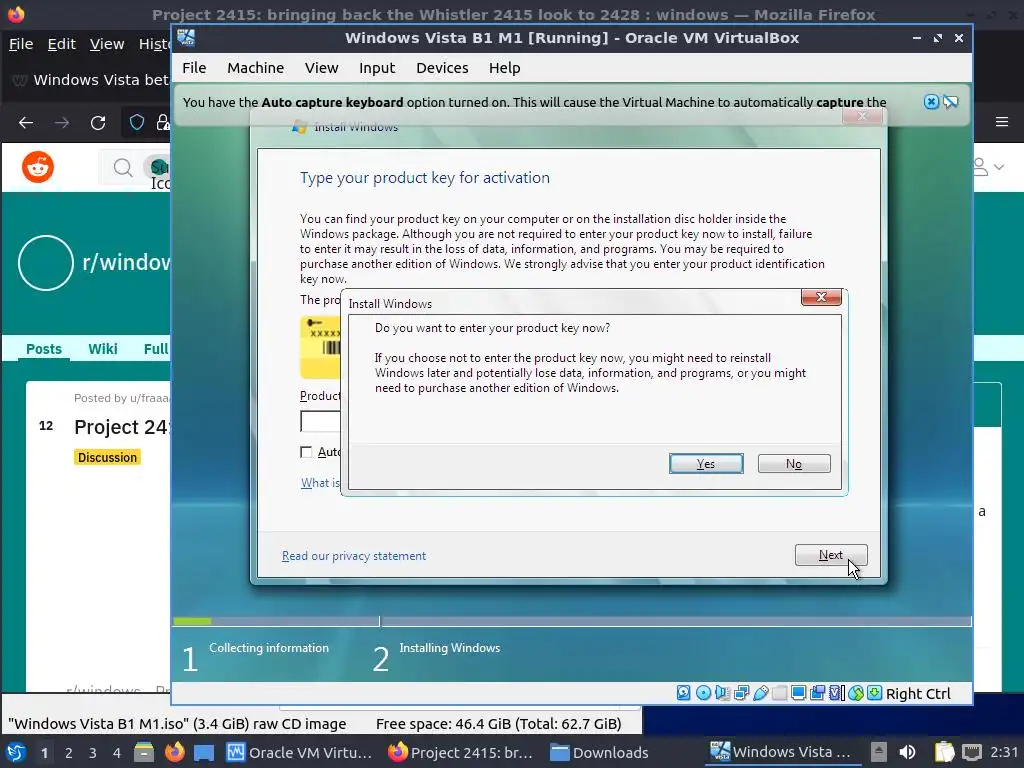Click the display monitor indicator in VirtualBox status bar
This screenshot has width=1024, height=768.
798,693
